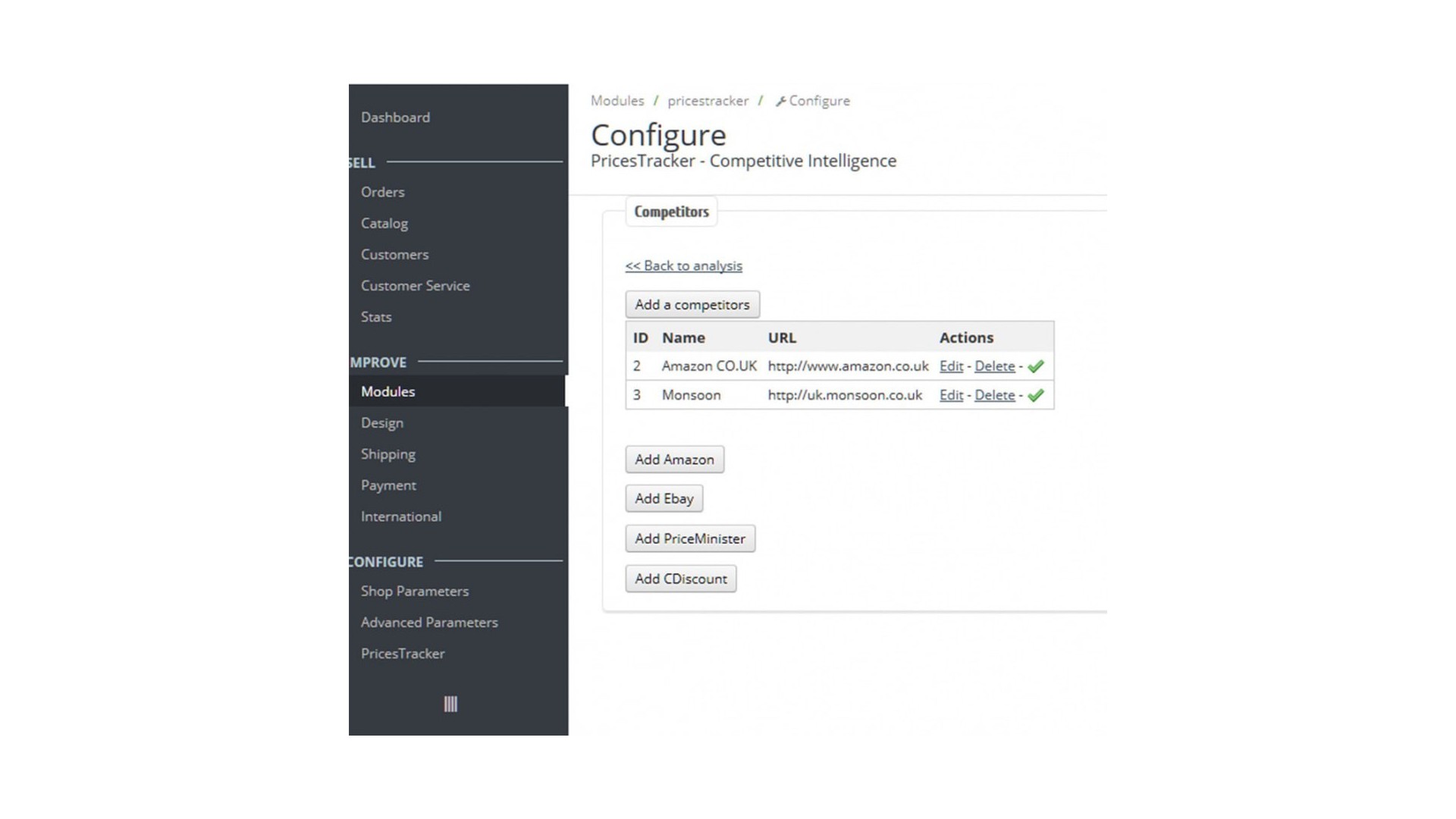Collapse sidebar using bars icon
Viewport: 1456px width, 819px height.
(450, 704)
